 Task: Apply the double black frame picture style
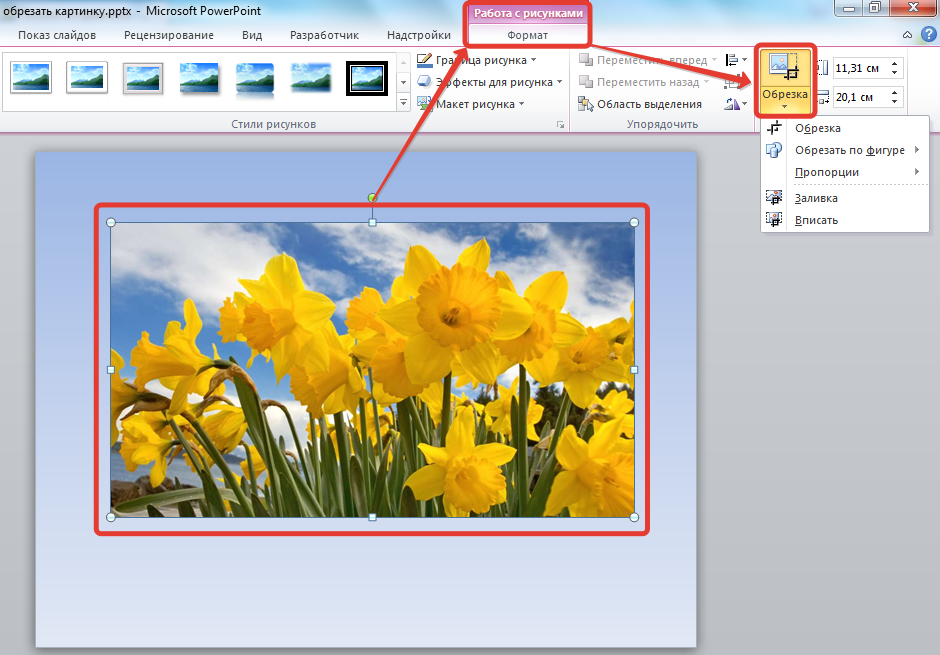[367, 79]
